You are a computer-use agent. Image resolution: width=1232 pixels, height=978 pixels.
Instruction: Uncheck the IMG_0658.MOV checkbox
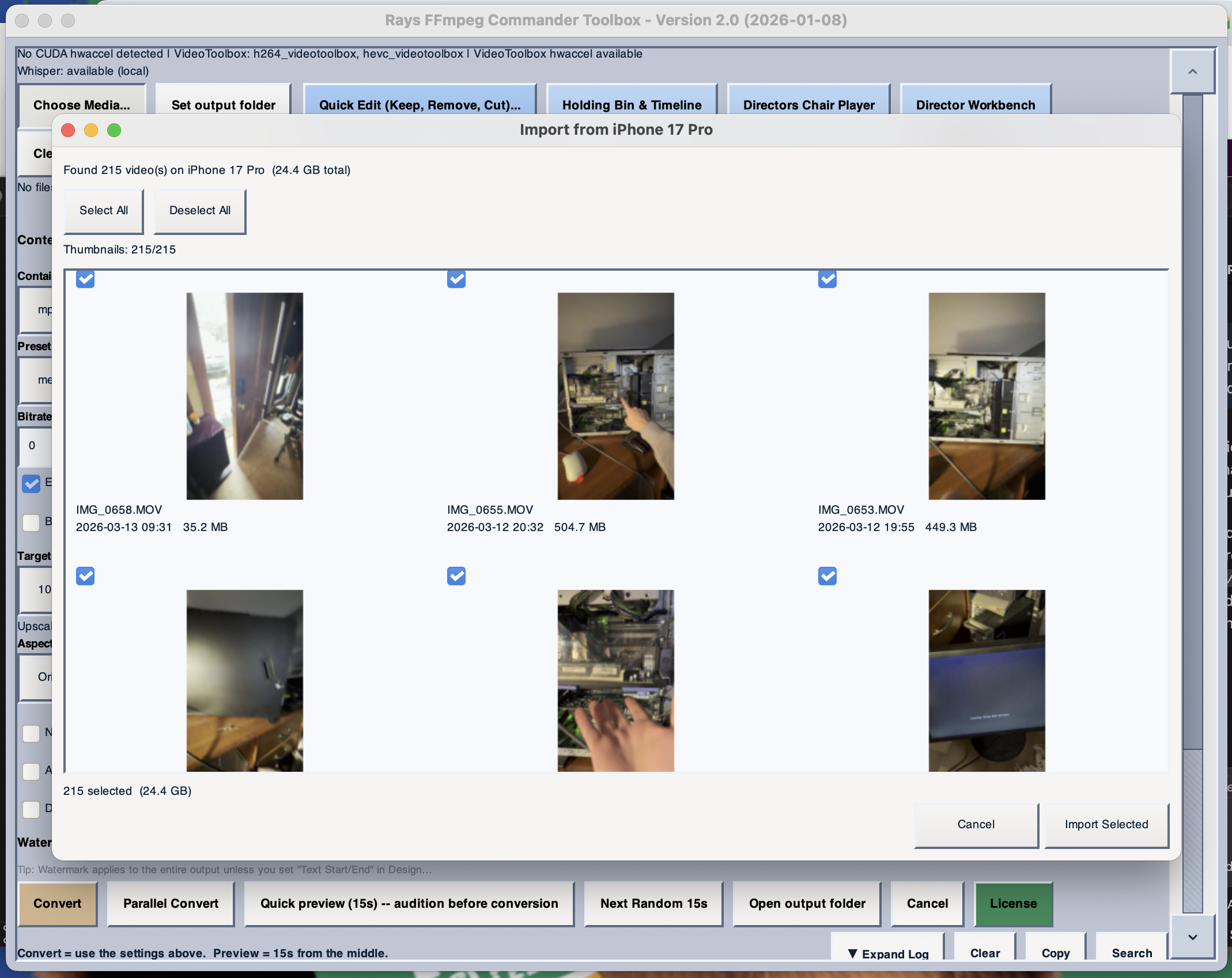(x=85, y=279)
